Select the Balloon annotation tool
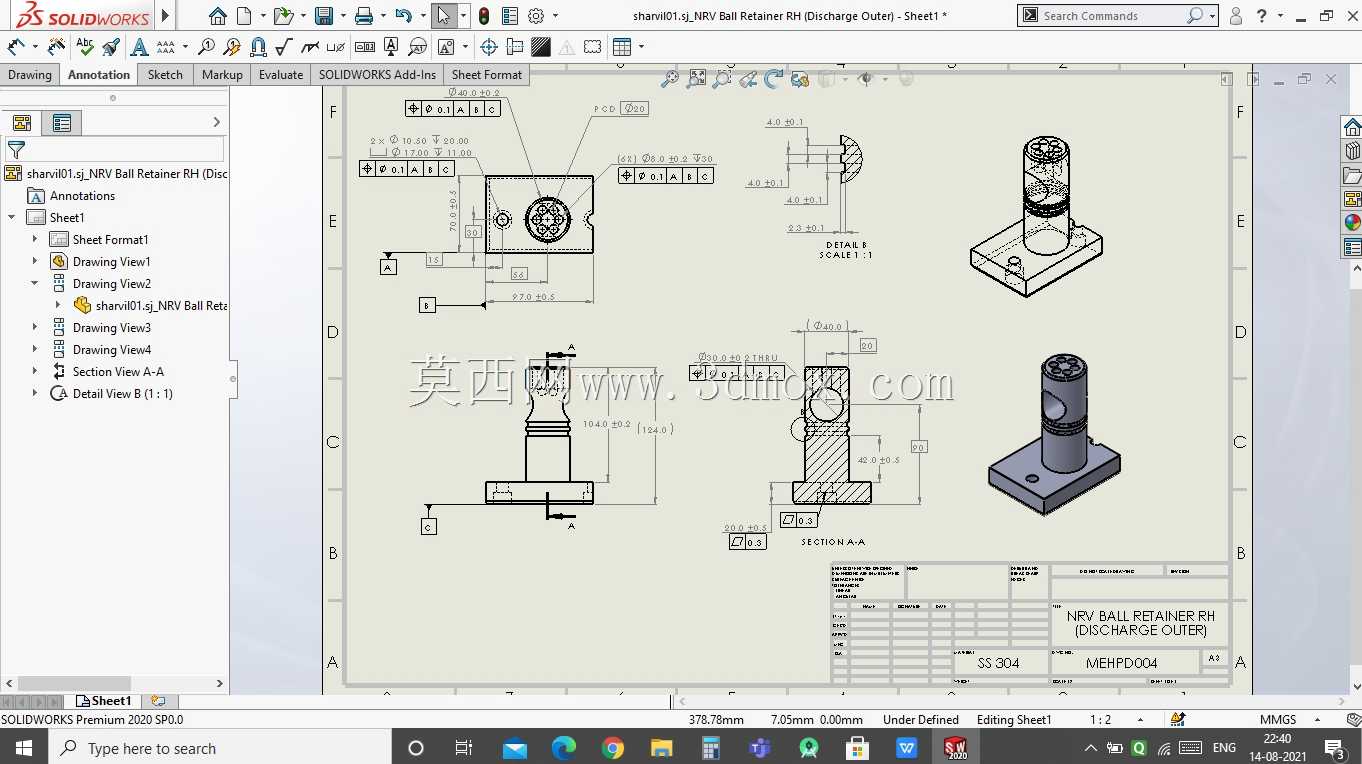The width and height of the screenshot is (1362, 764). click(x=207, y=47)
